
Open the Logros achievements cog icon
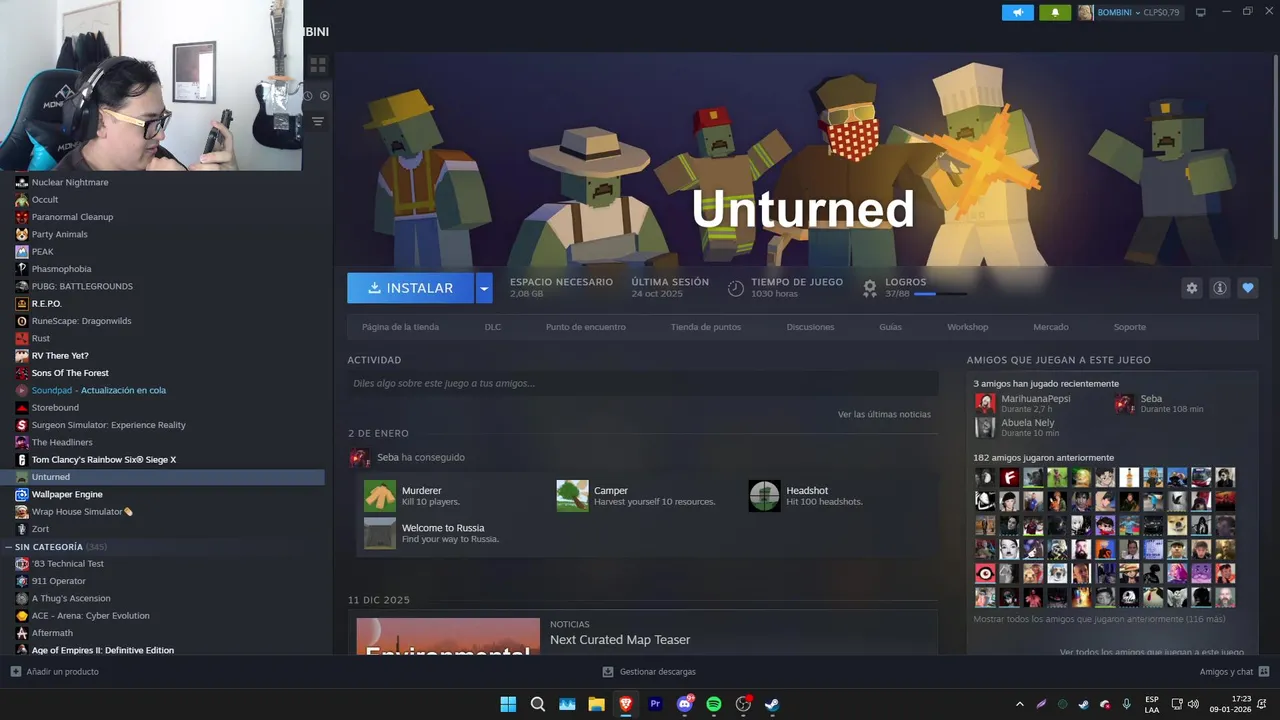870,288
